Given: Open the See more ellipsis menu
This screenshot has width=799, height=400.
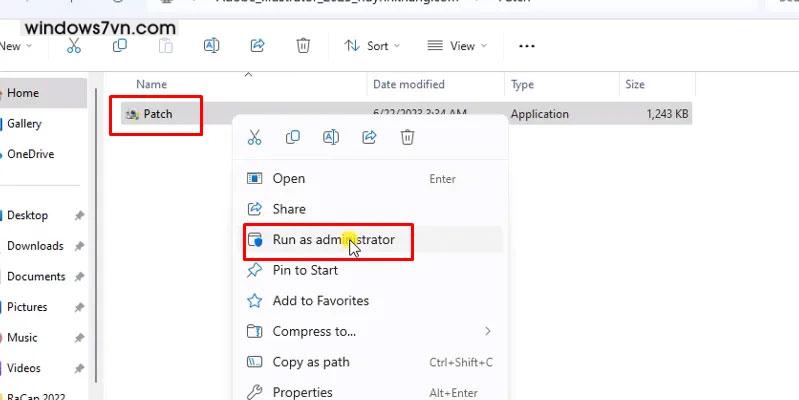Looking at the screenshot, I should (527, 46).
